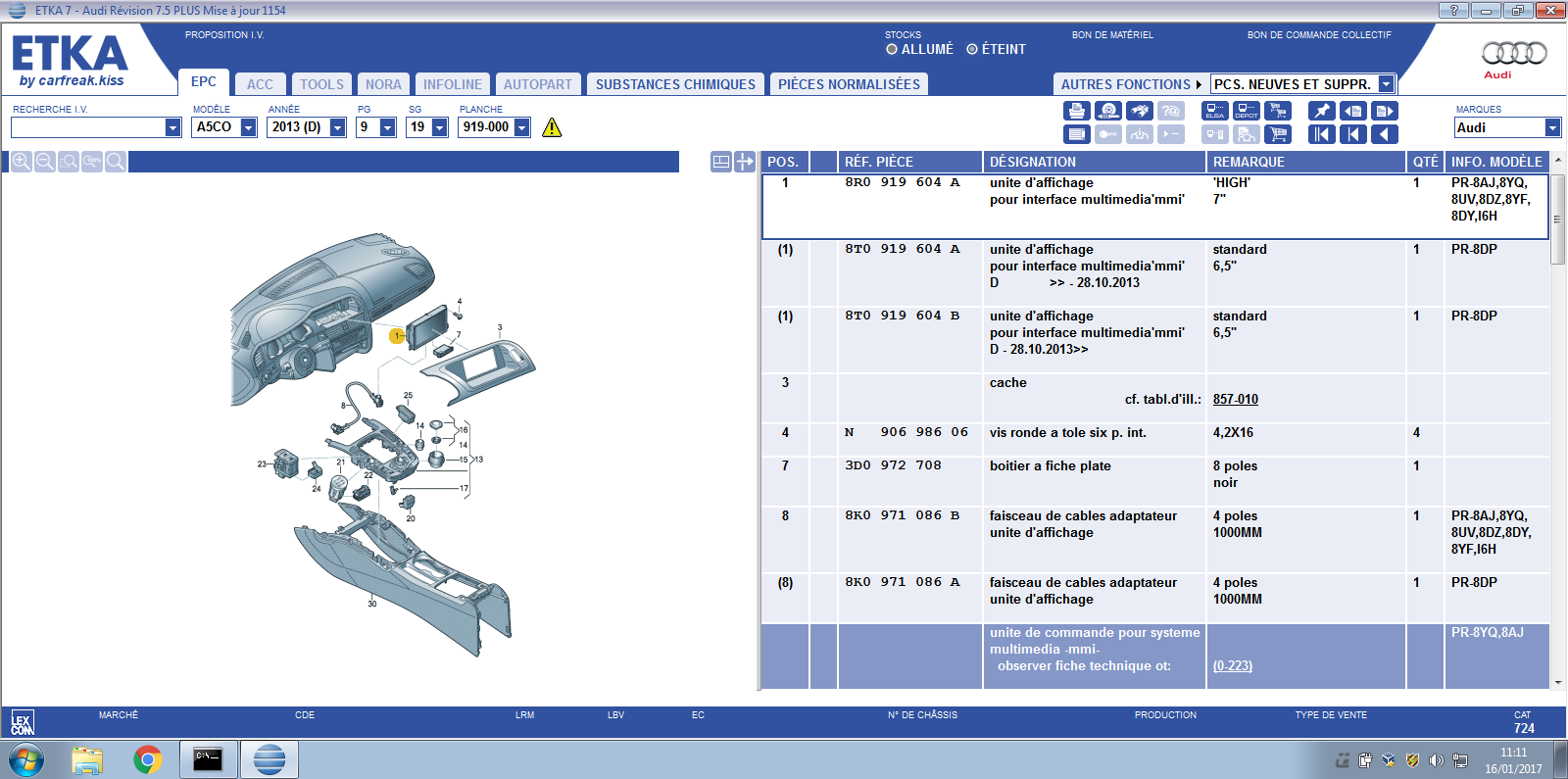Click the zoom out magnifier icon

point(45,162)
